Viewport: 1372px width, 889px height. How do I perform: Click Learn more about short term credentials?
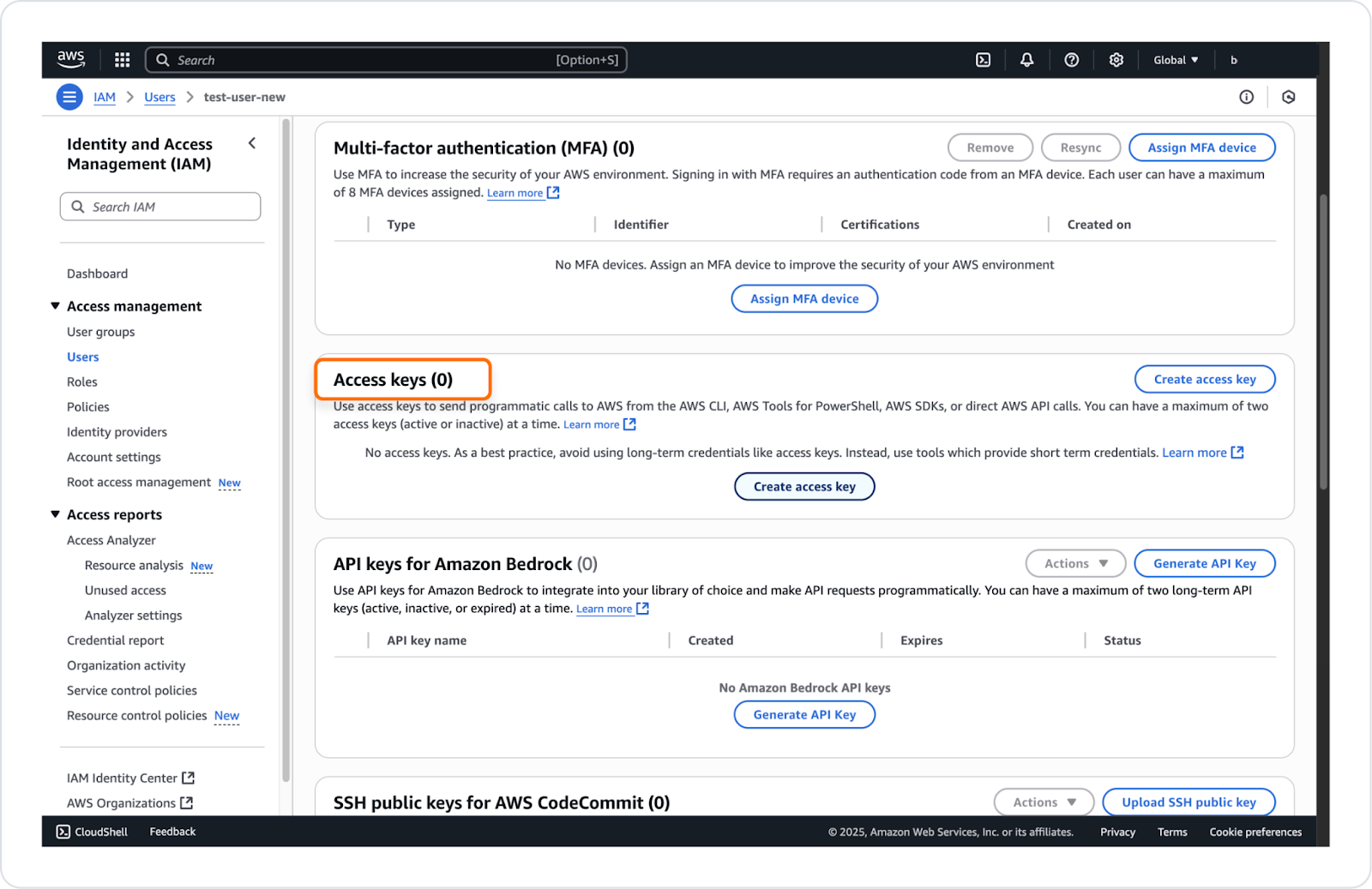(x=1194, y=453)
